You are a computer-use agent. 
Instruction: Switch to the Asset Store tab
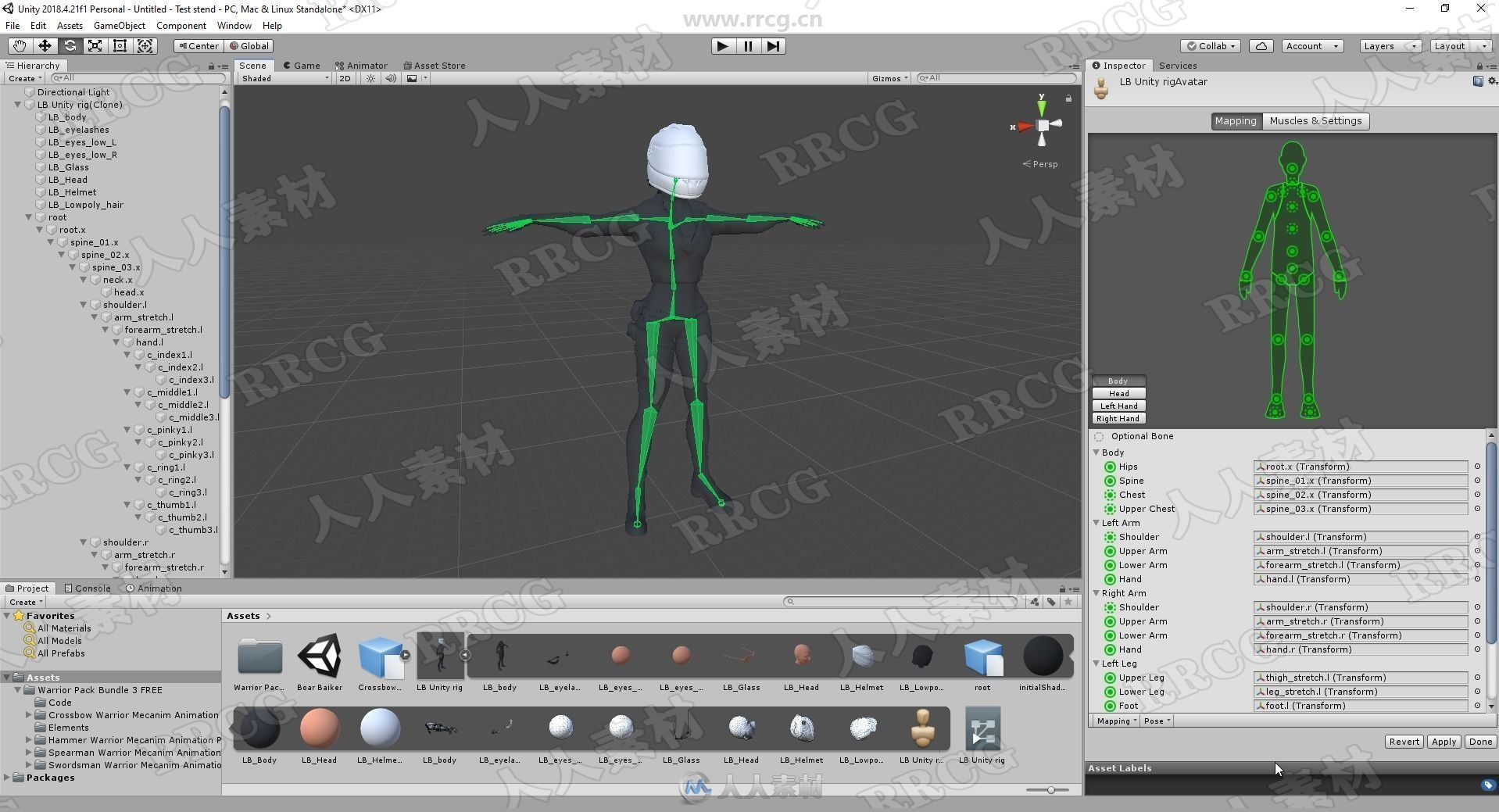tap(435, 66)
